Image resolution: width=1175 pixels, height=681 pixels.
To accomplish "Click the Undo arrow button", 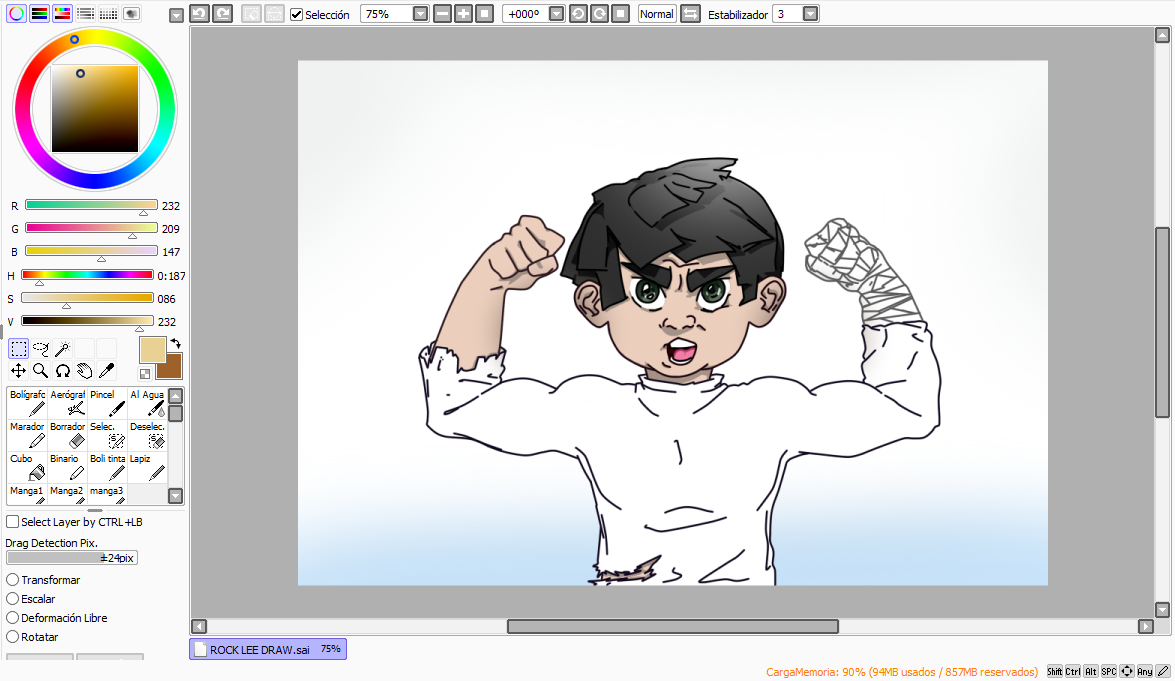I will [x=199, y=13].
